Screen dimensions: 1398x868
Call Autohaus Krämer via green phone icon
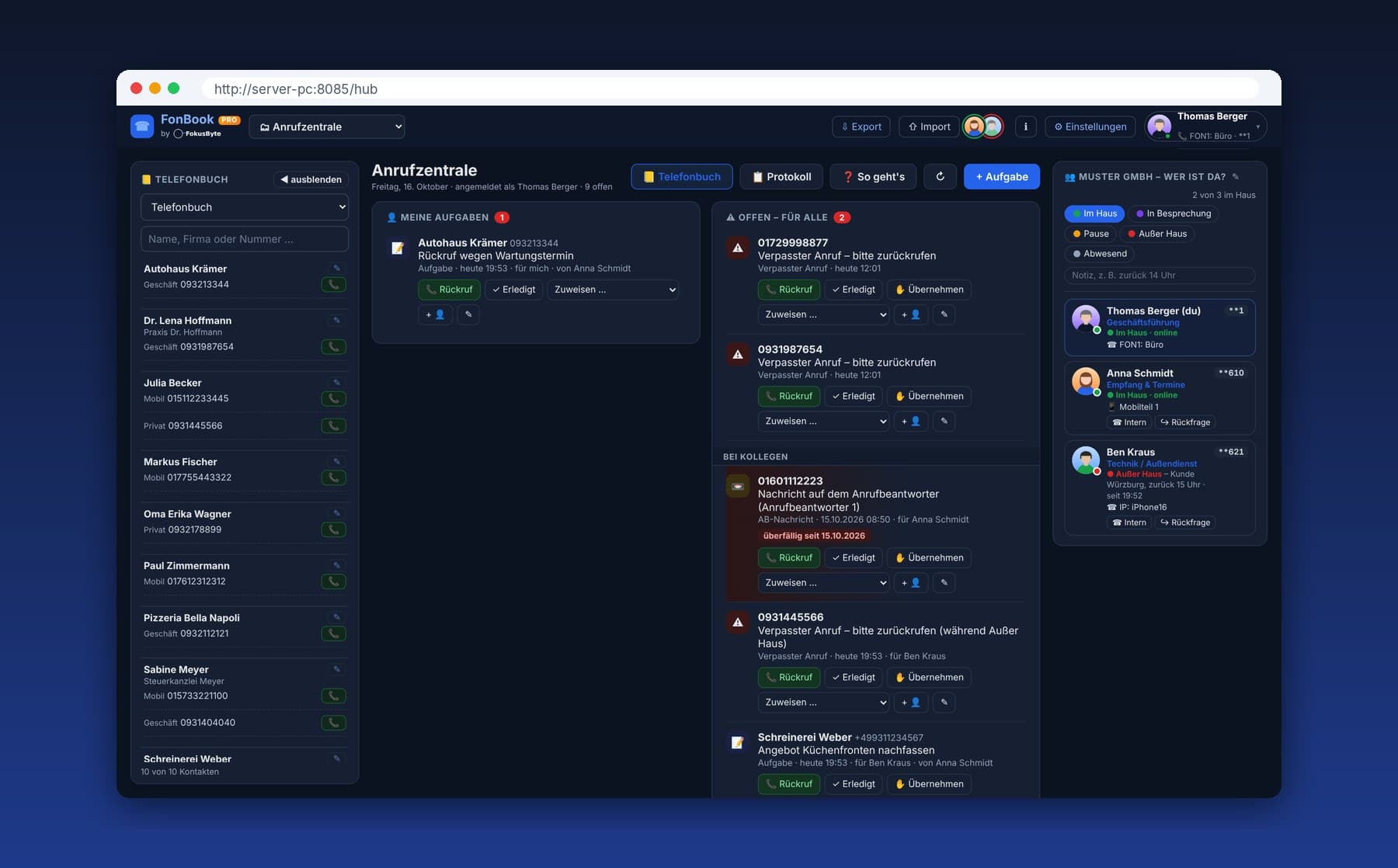click(x=333, y=284)
